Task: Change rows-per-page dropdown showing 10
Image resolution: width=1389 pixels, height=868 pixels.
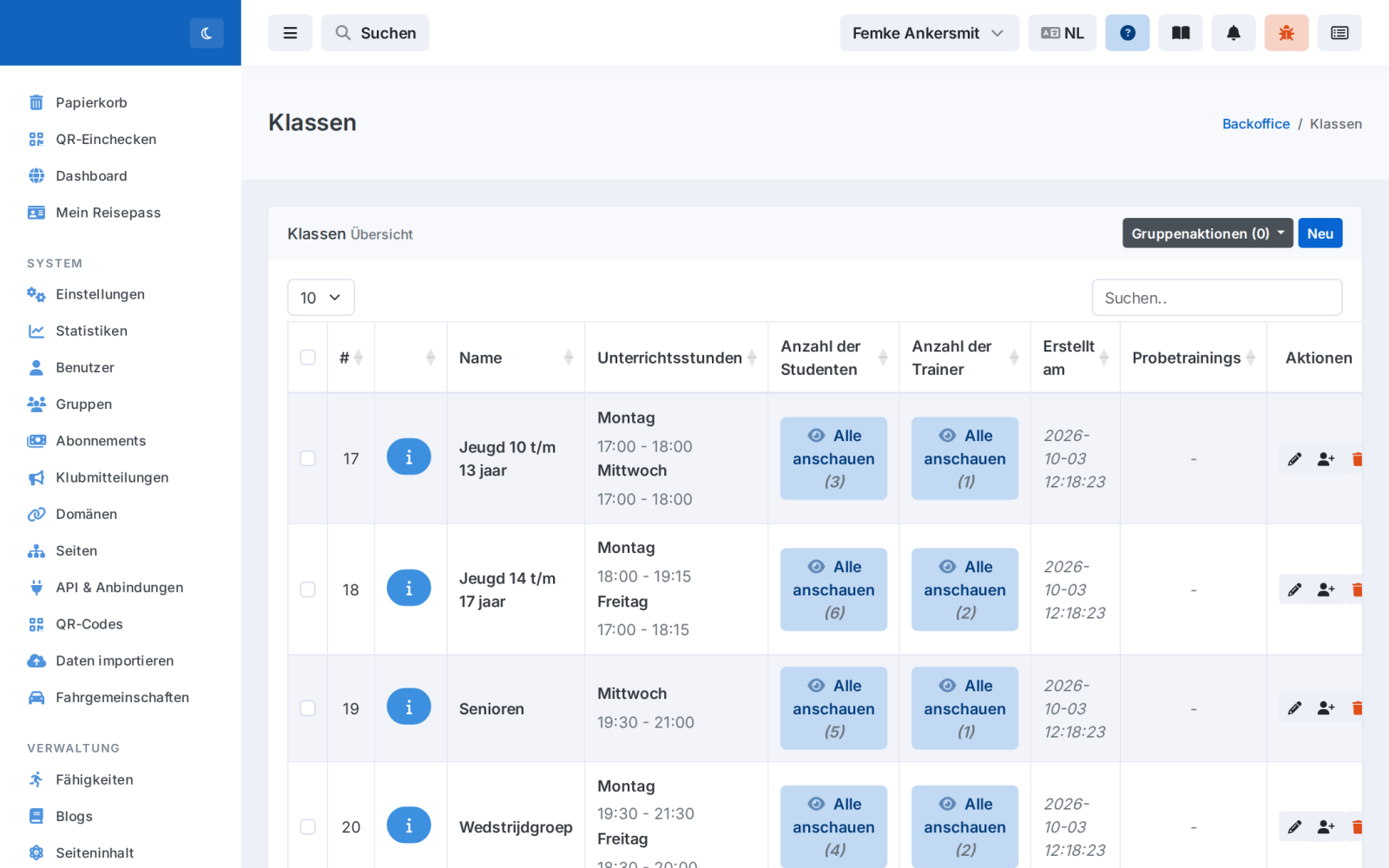Action: (320, 298)
